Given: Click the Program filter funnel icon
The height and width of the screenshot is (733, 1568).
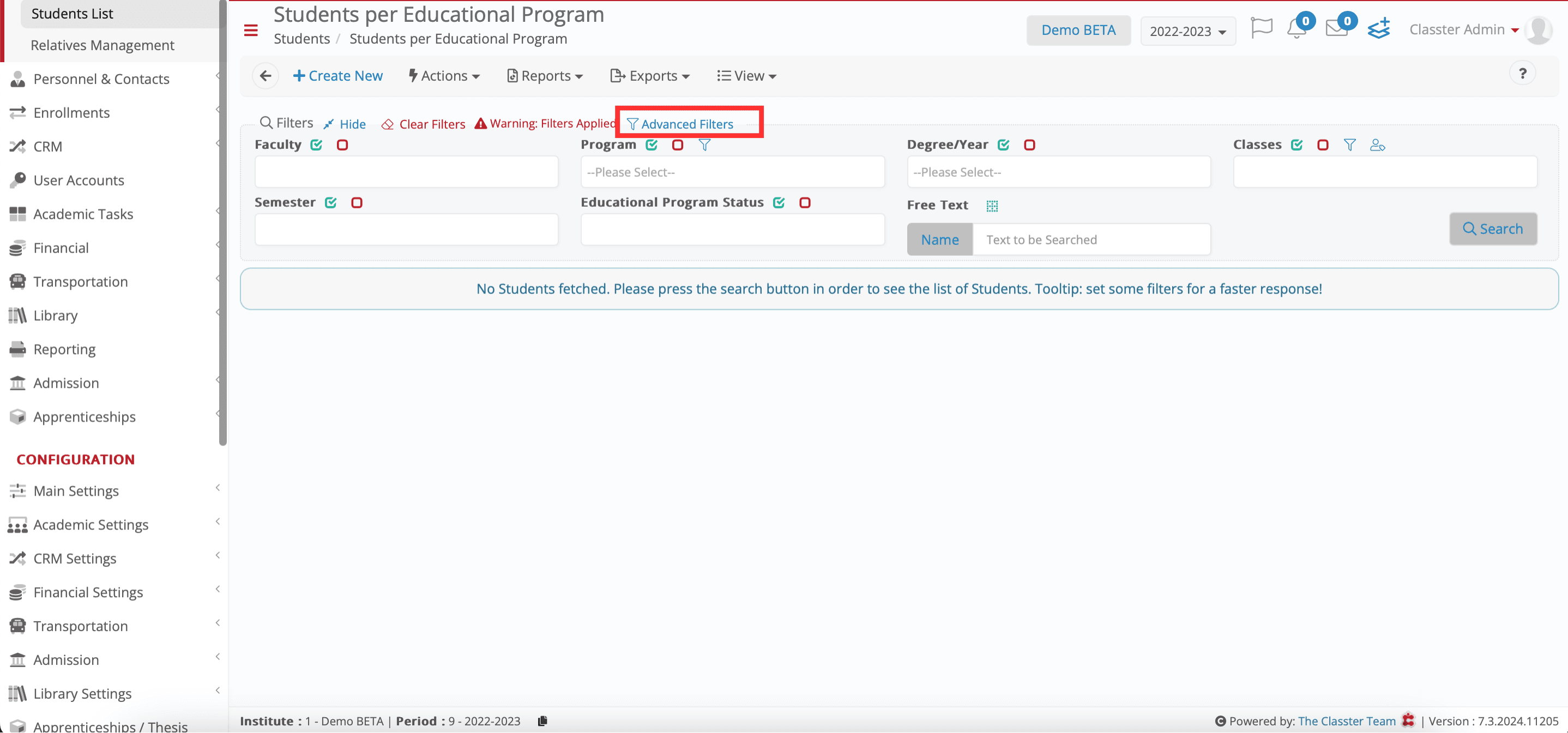Looking at the screenshot, I should (704, 145).
